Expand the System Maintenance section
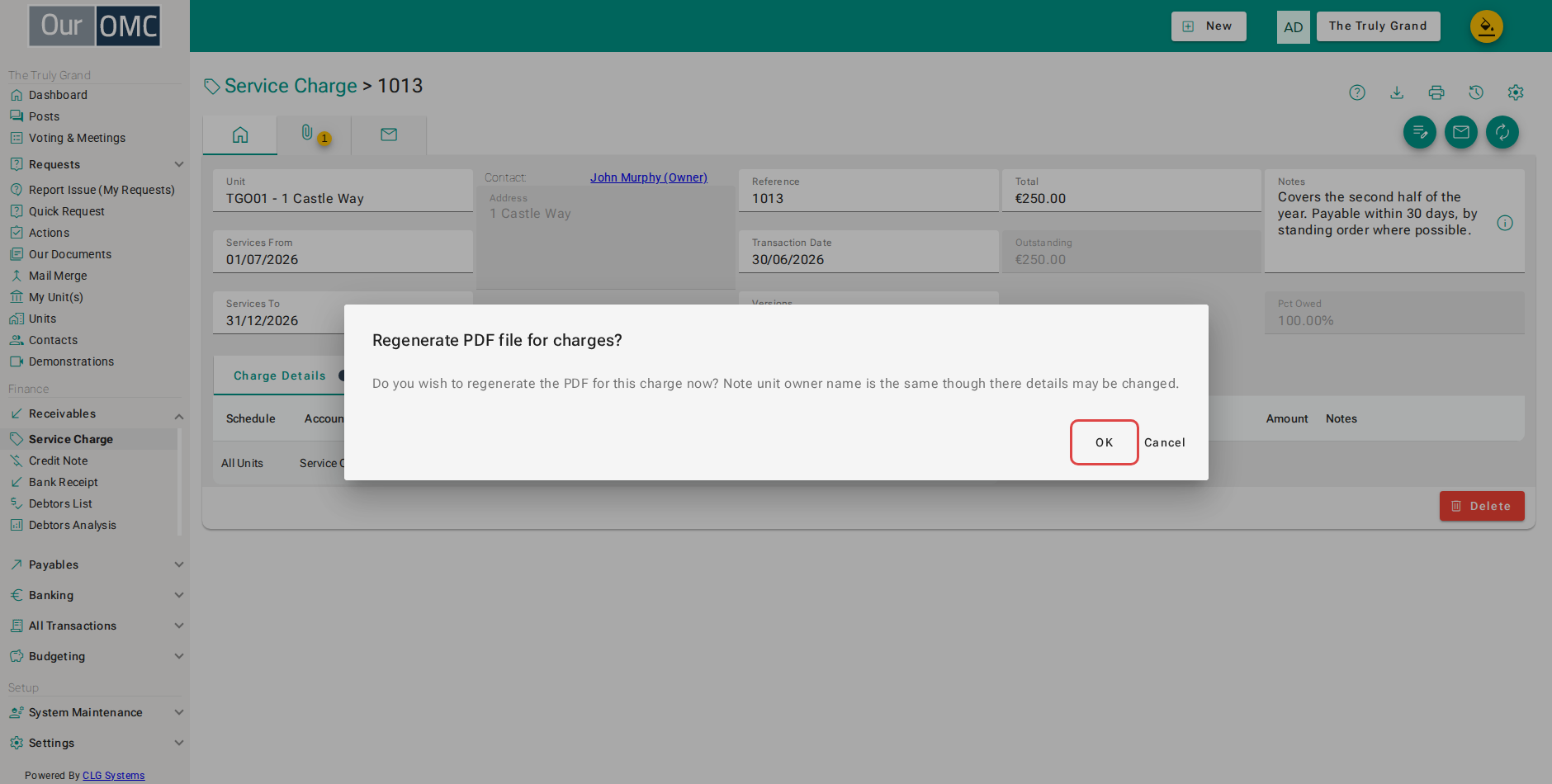1552x784 pixels. point(96,712)
